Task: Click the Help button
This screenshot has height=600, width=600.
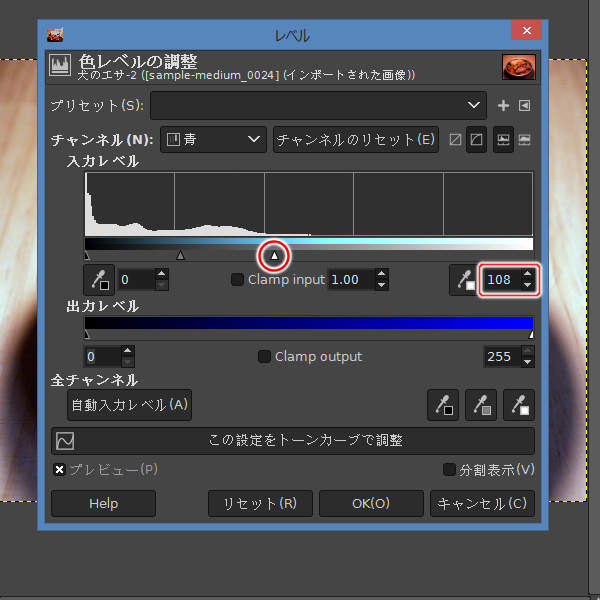Action: click(x=103, y=503)
